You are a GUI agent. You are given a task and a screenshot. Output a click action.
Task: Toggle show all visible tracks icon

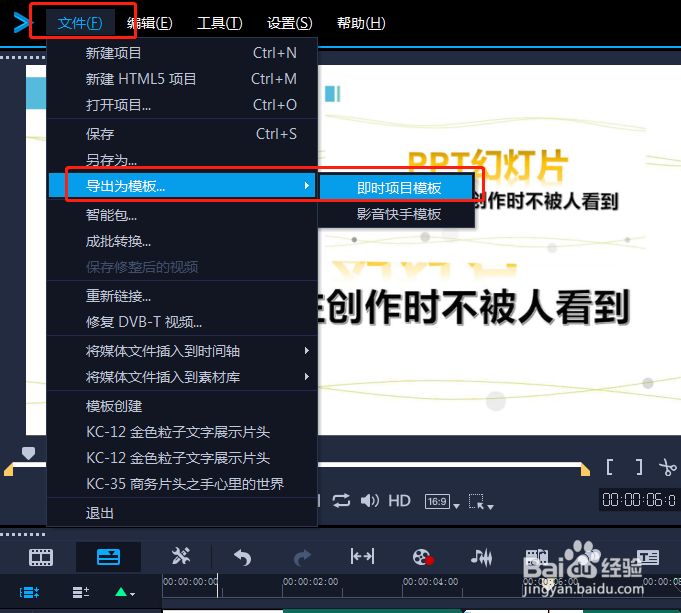tap(29, 592)
